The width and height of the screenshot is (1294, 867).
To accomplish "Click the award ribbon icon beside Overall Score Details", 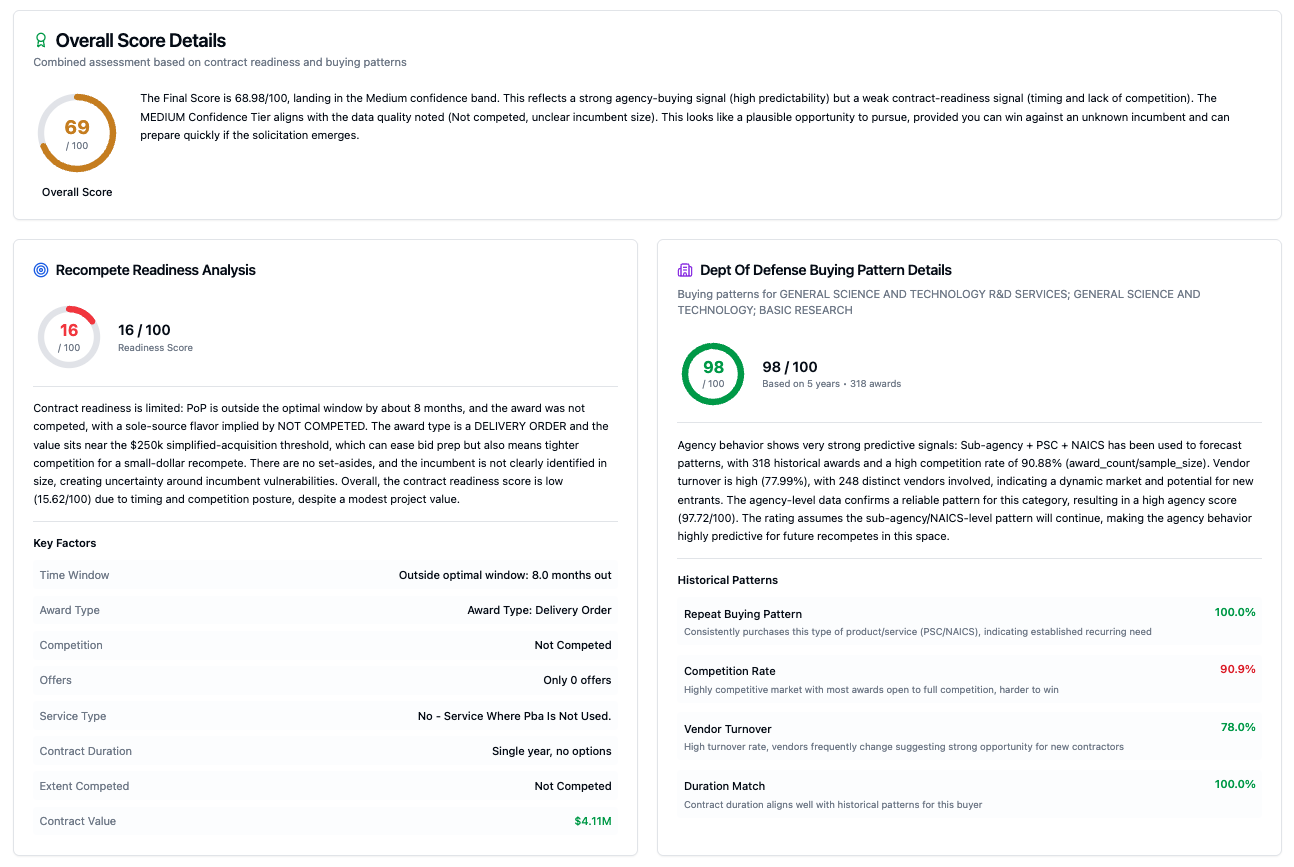I will (x=40, y=40).
